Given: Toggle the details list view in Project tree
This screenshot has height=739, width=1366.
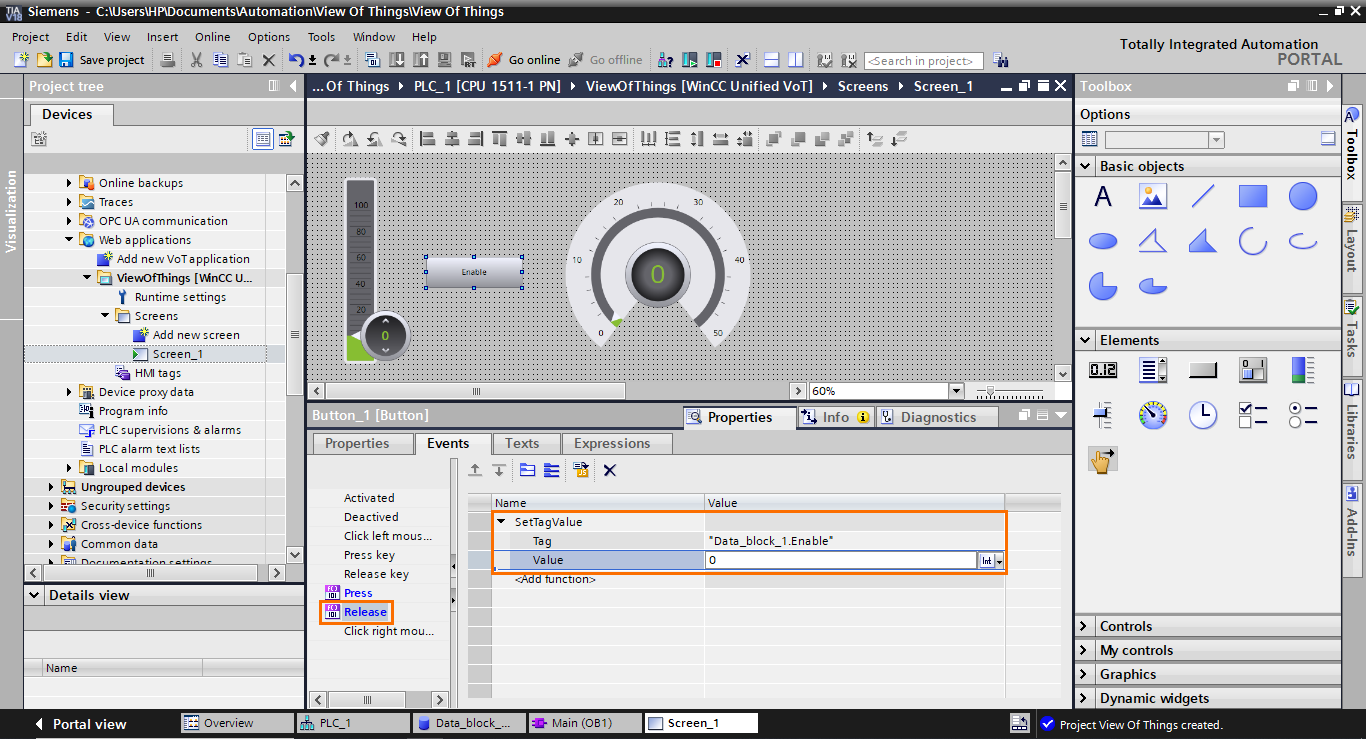Looking at the screenshot, I should tap(263, 139).
